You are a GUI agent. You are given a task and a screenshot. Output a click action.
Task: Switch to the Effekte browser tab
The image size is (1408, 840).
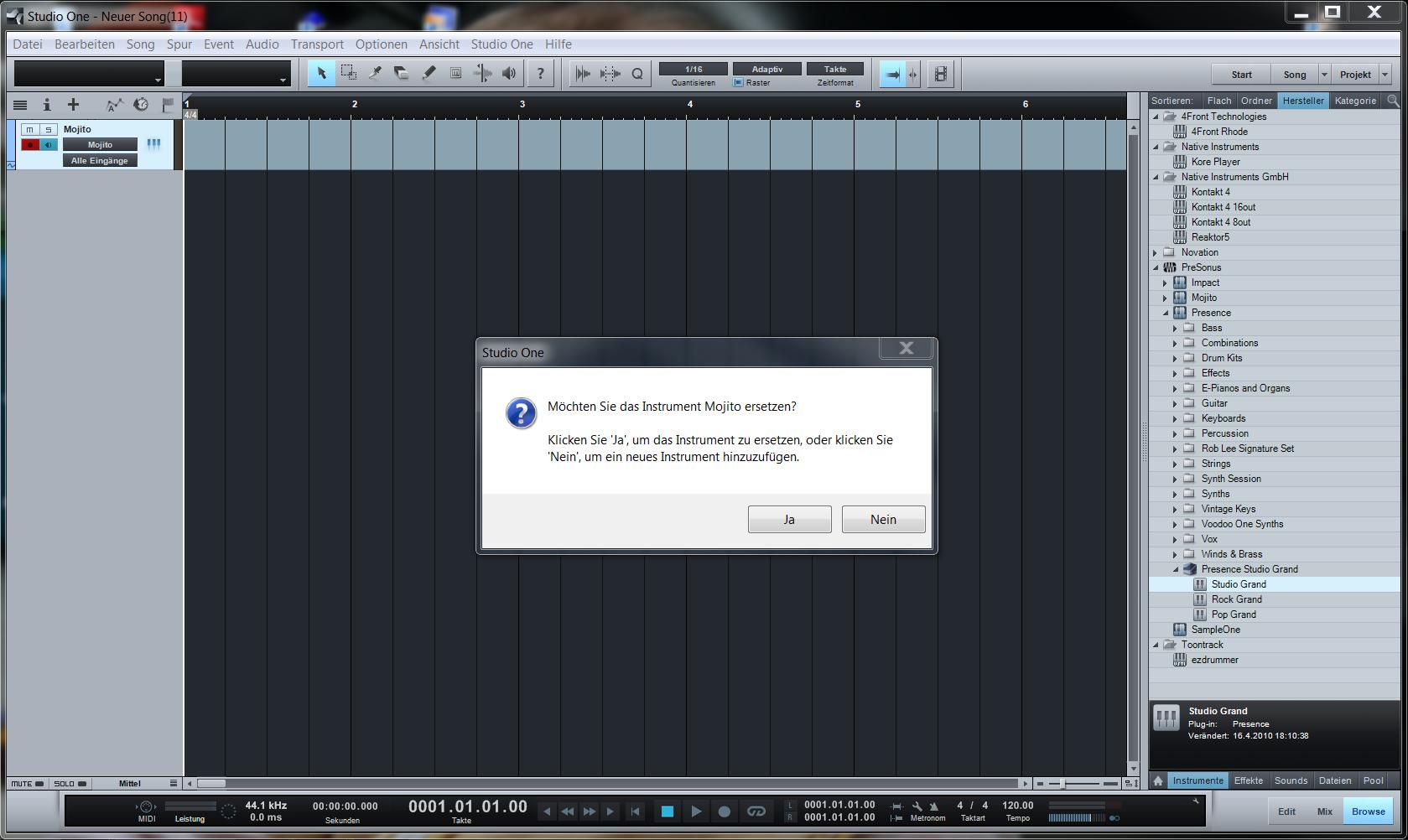tap(1248, 780)
